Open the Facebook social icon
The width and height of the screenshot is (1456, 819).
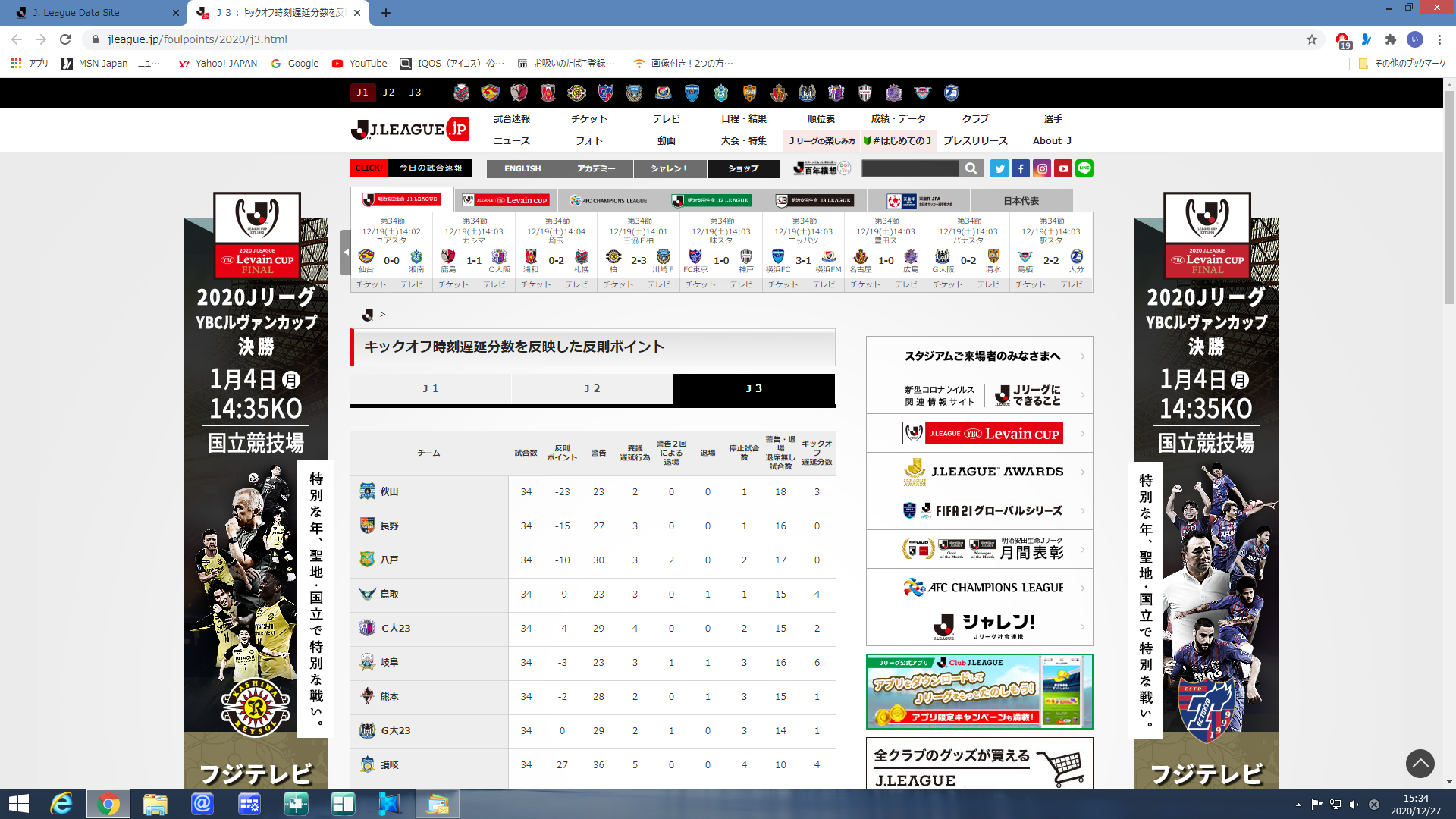pos(1020,168)
